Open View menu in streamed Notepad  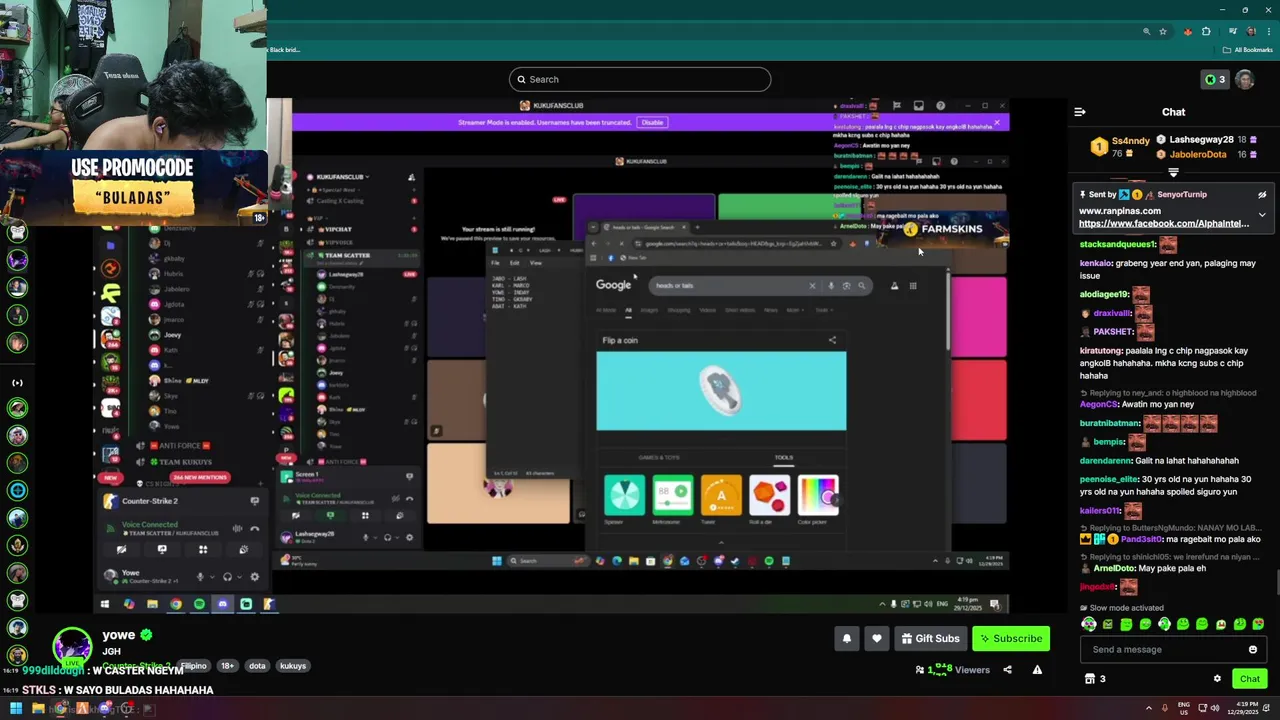pos(535,263)
